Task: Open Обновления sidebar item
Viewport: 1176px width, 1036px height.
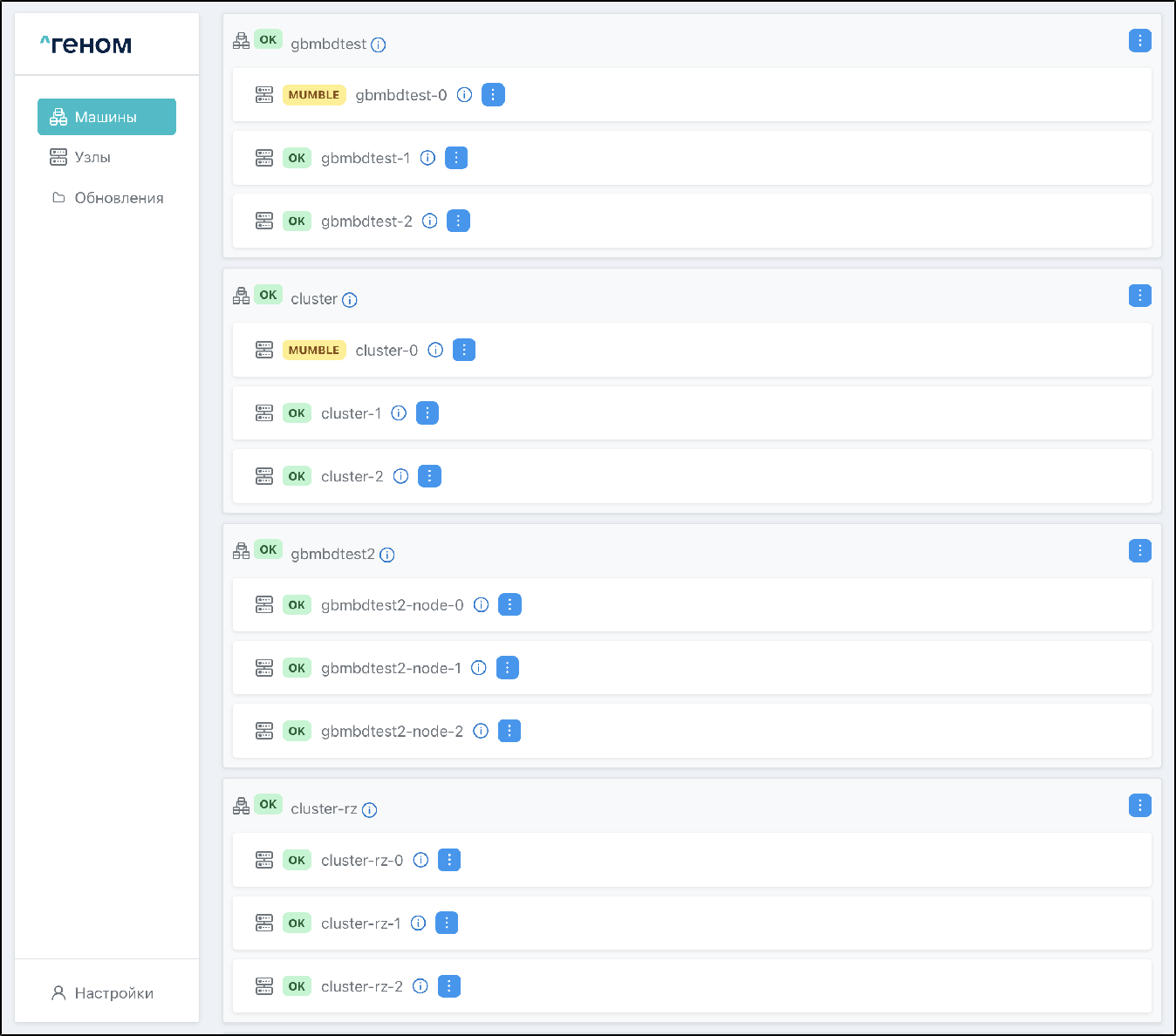Action: 119,198
